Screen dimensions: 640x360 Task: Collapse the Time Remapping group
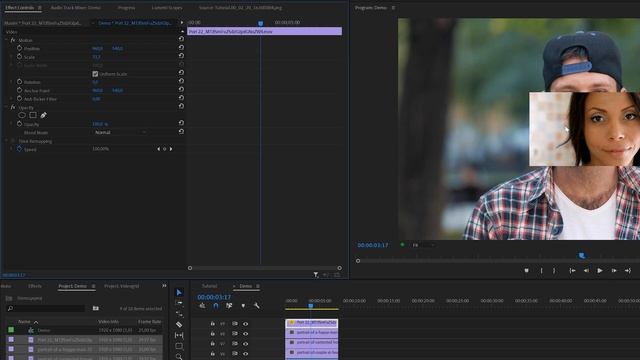(7, 141)
